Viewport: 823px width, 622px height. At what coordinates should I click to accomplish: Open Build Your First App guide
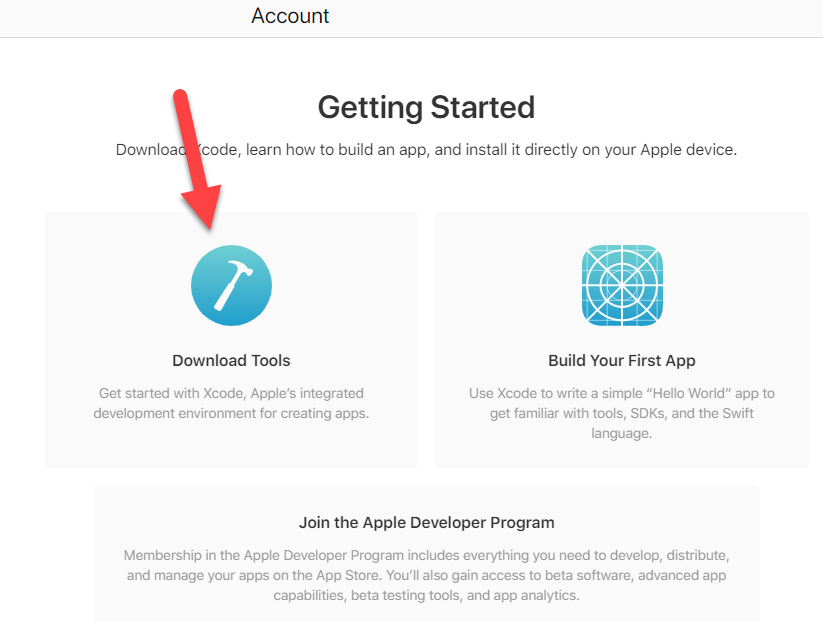(622, 360)
